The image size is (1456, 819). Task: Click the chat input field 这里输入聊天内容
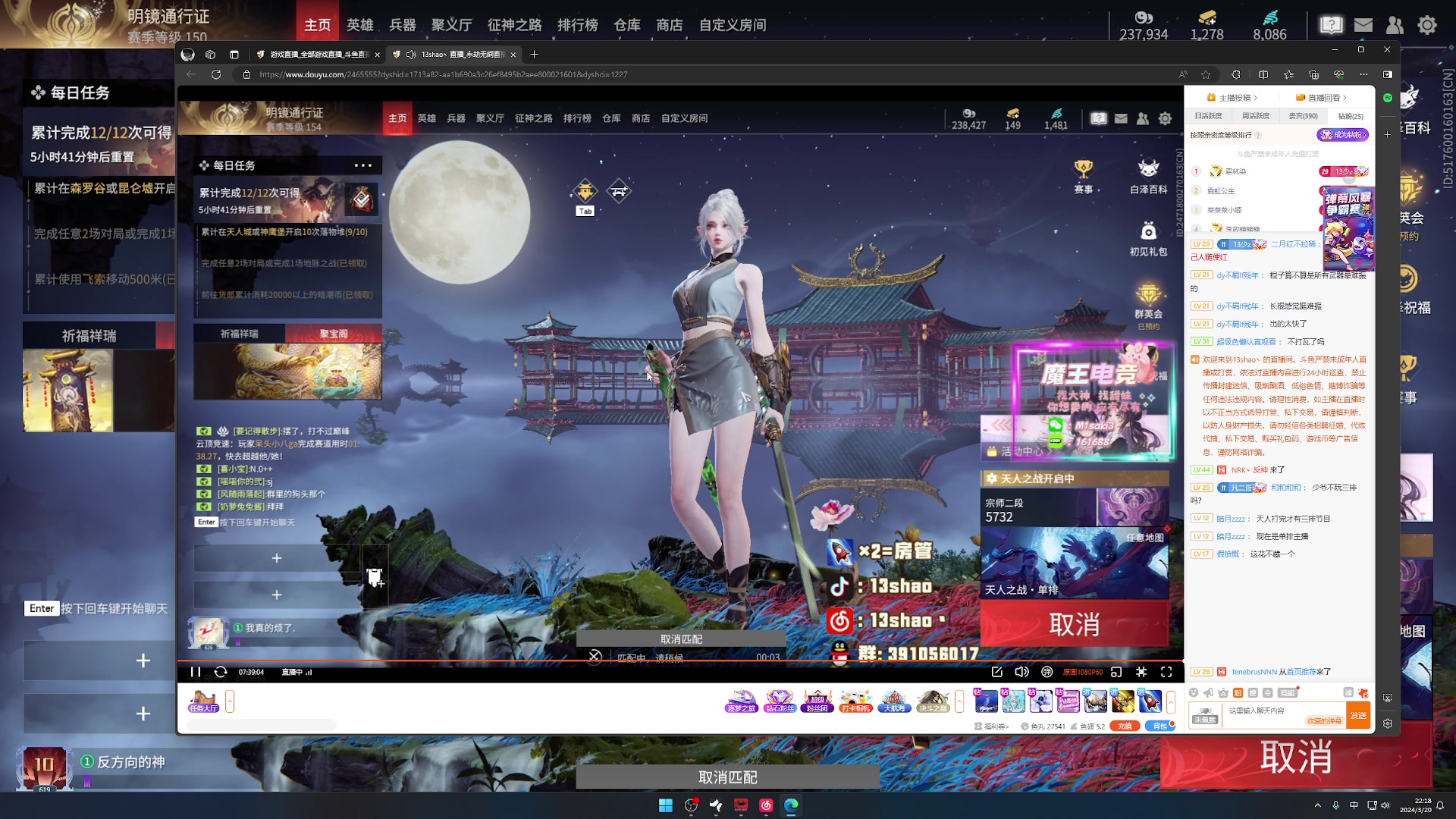pos(1284,715)
